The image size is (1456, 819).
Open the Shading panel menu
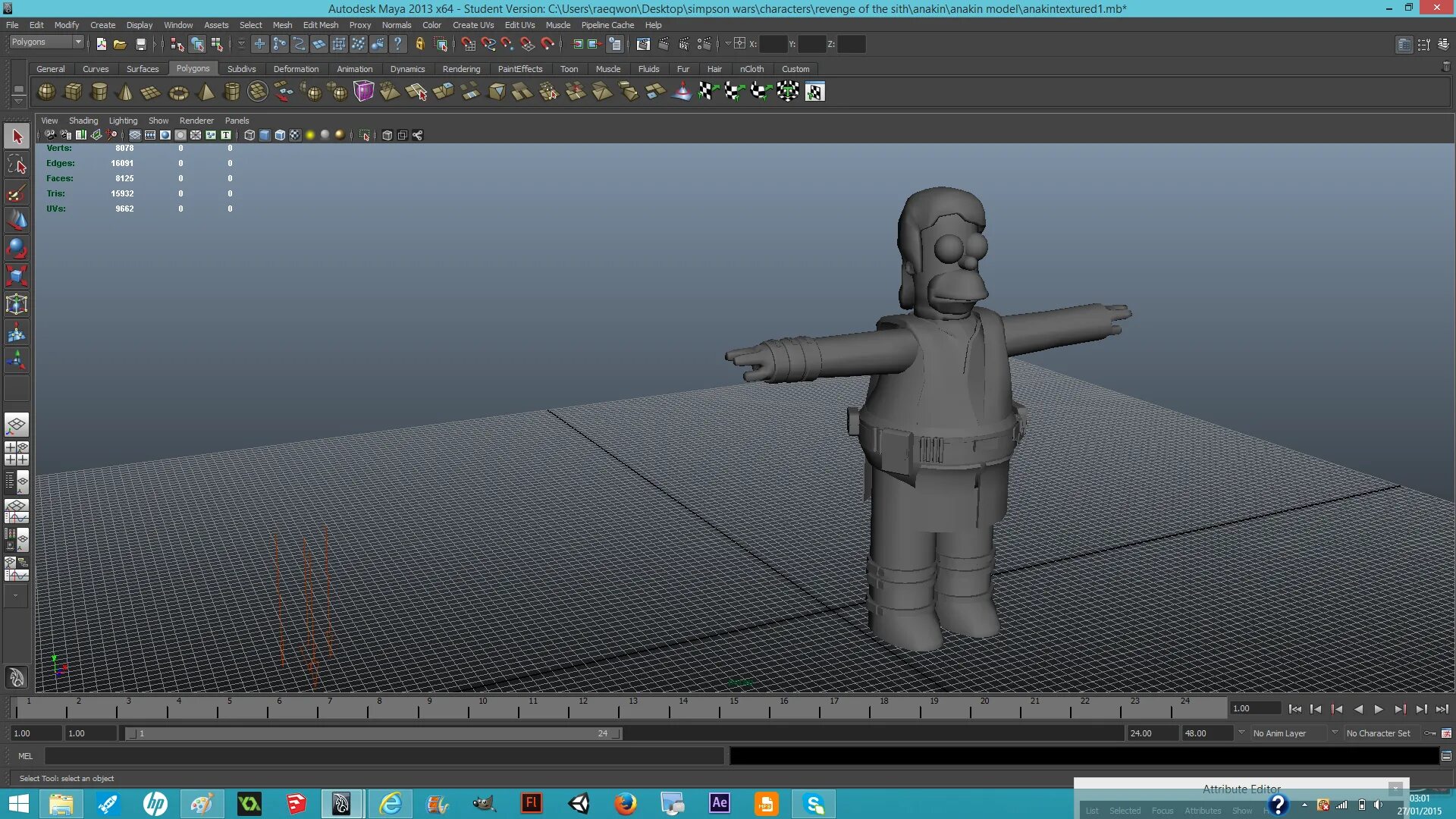point(83,121)
